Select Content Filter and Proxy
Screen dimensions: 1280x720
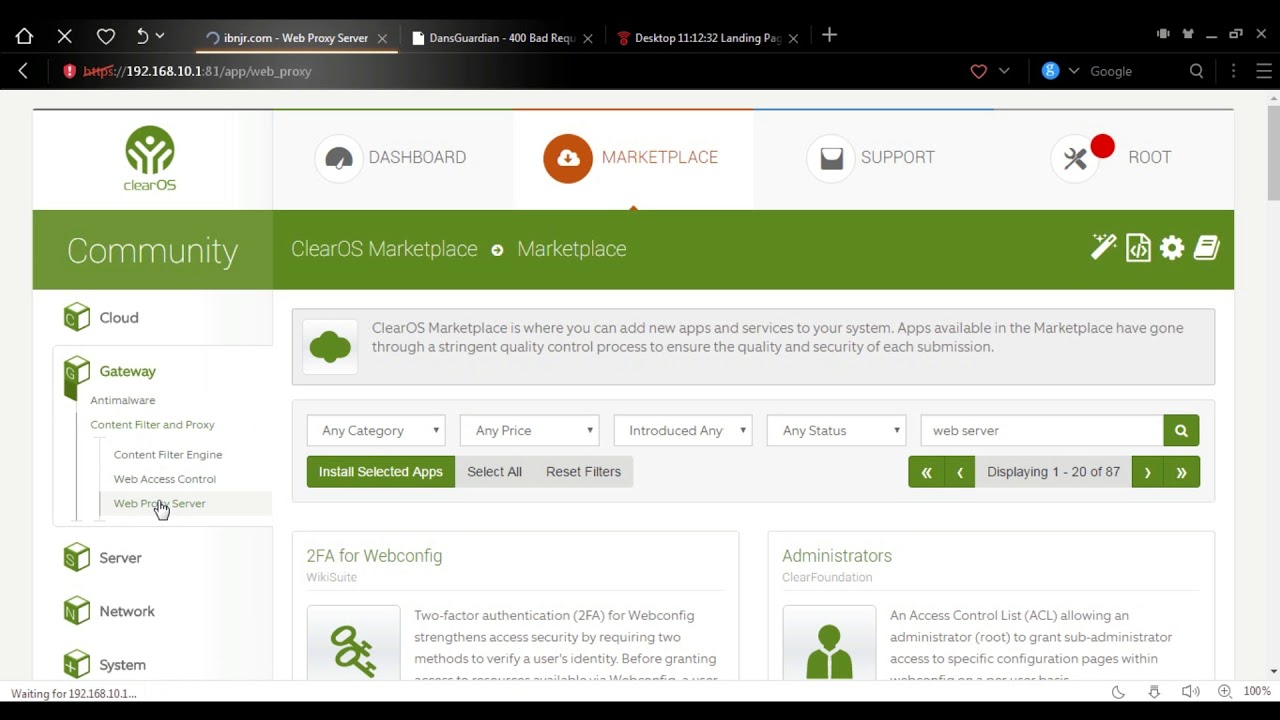(x=152, y=425)
